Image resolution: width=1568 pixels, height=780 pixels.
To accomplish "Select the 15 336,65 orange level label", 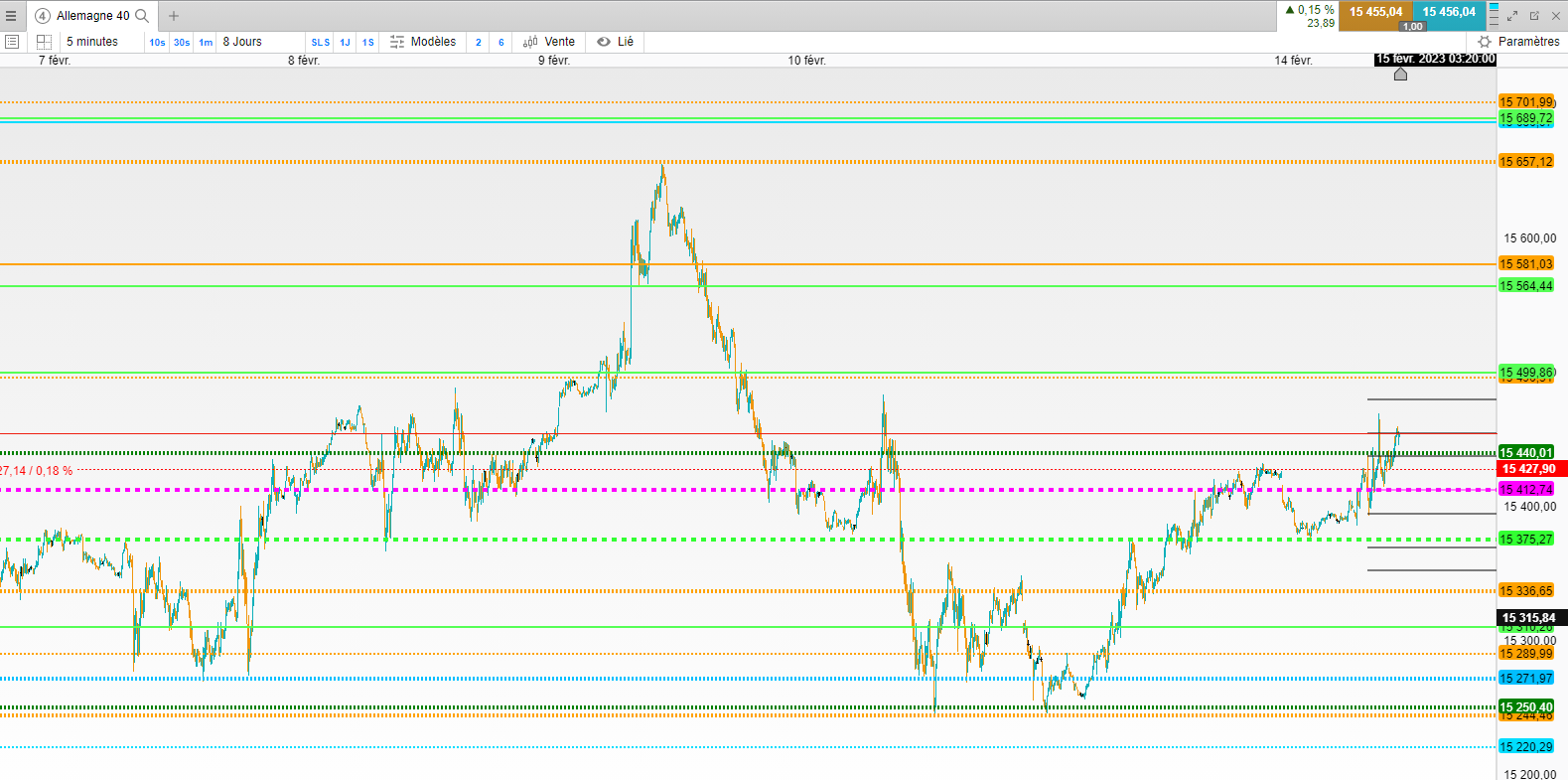I will [1526, 591].
